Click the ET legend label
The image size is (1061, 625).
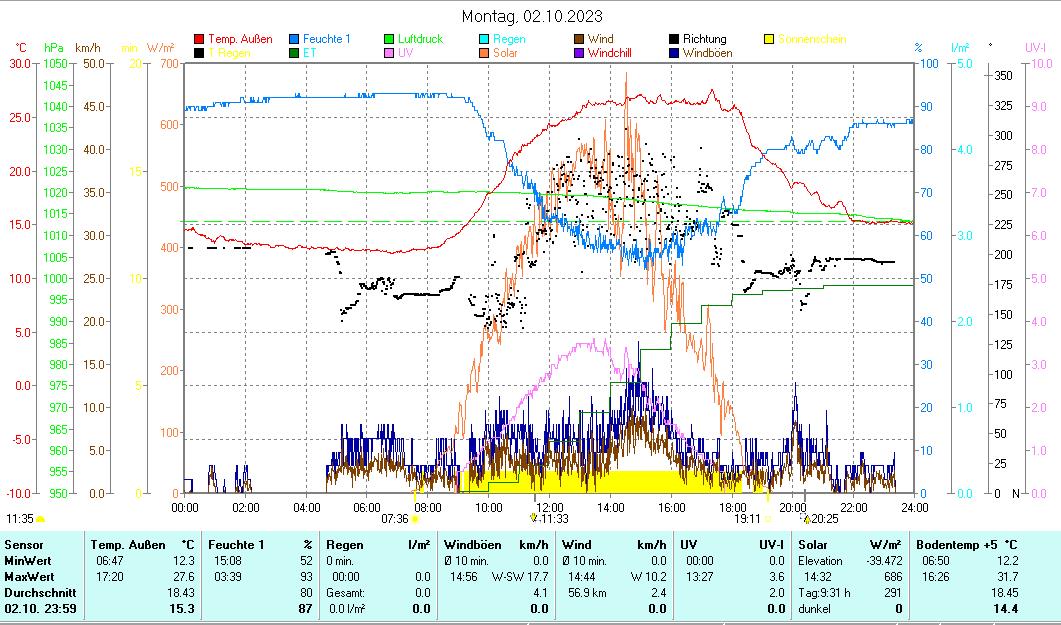[x=309, y=53]
